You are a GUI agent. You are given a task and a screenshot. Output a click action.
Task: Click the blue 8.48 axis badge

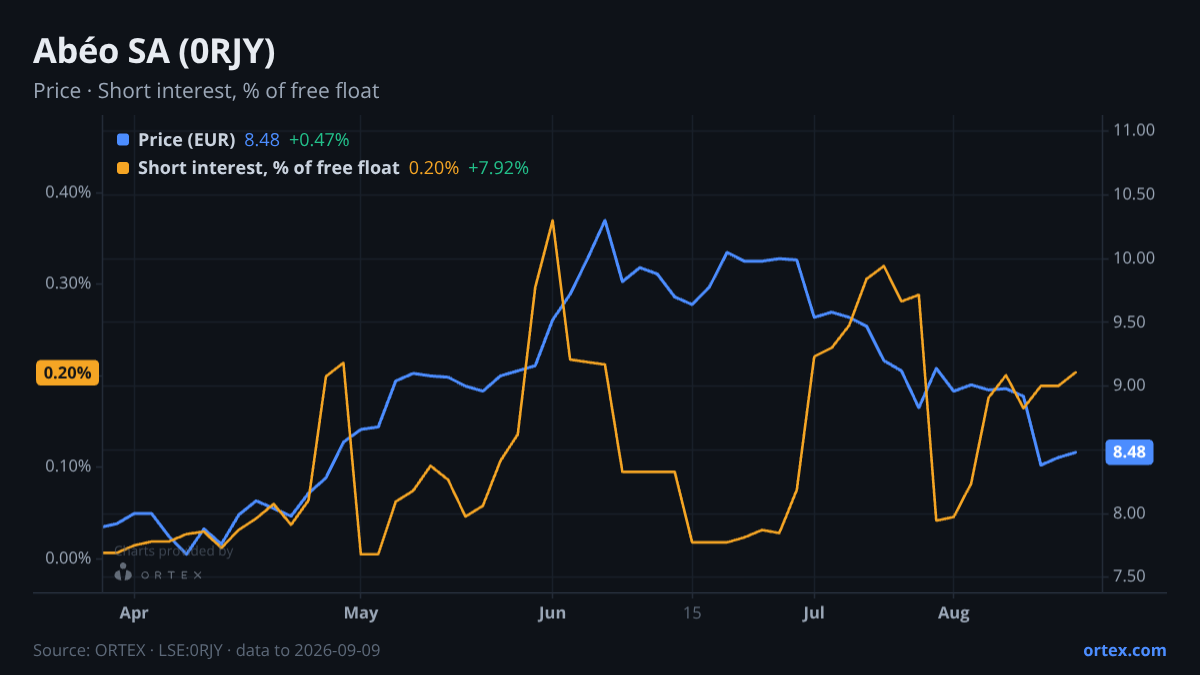tap(1129, 452)
